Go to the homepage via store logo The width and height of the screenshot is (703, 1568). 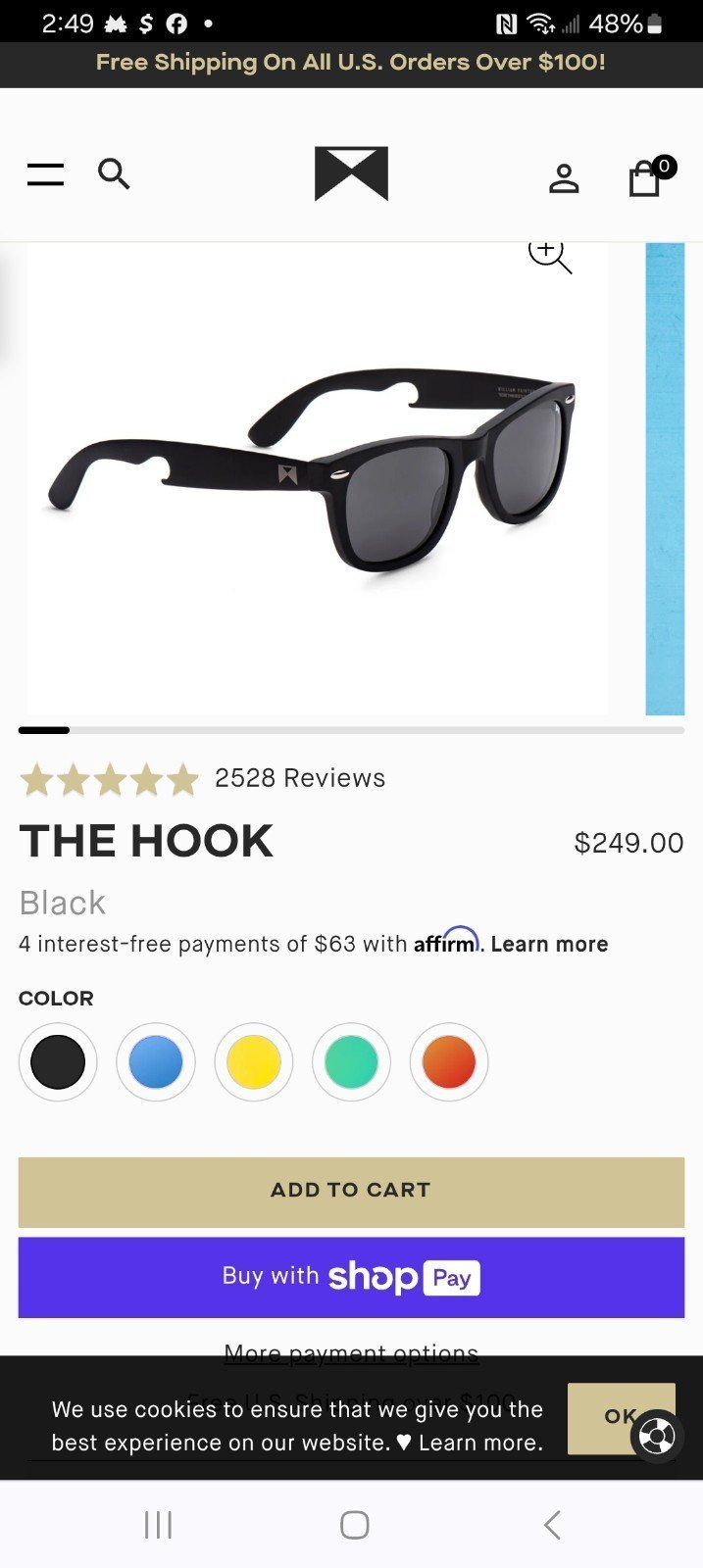tap(351, 173)
